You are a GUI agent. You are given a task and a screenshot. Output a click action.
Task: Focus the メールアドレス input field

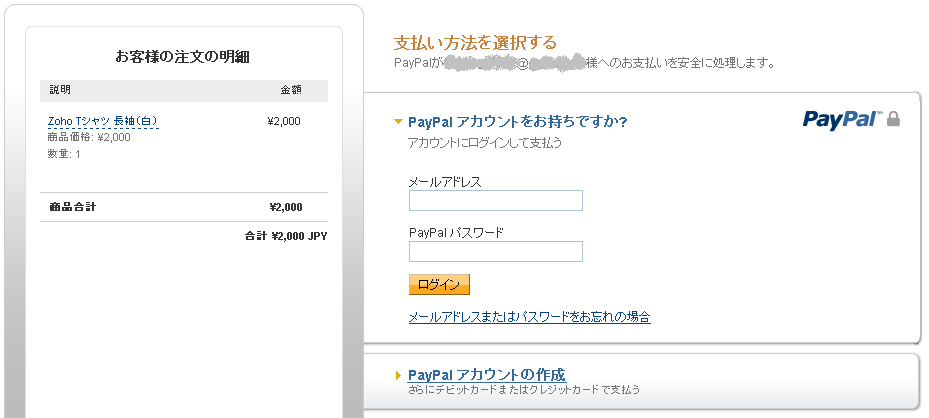(496, 200)
